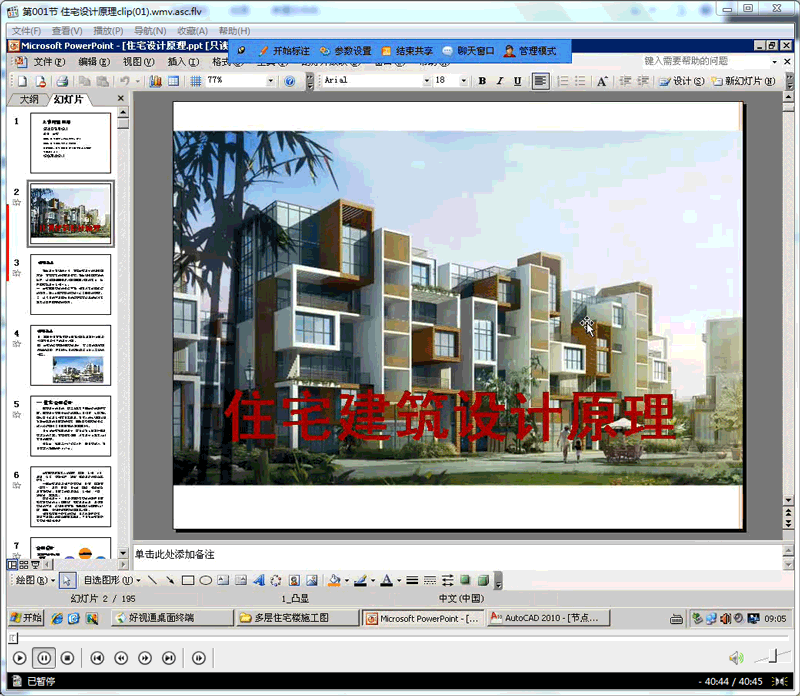Insert WordArt from the drawing toolbar
The width and height of the screenshot is (800, 696).
[260, 580]
